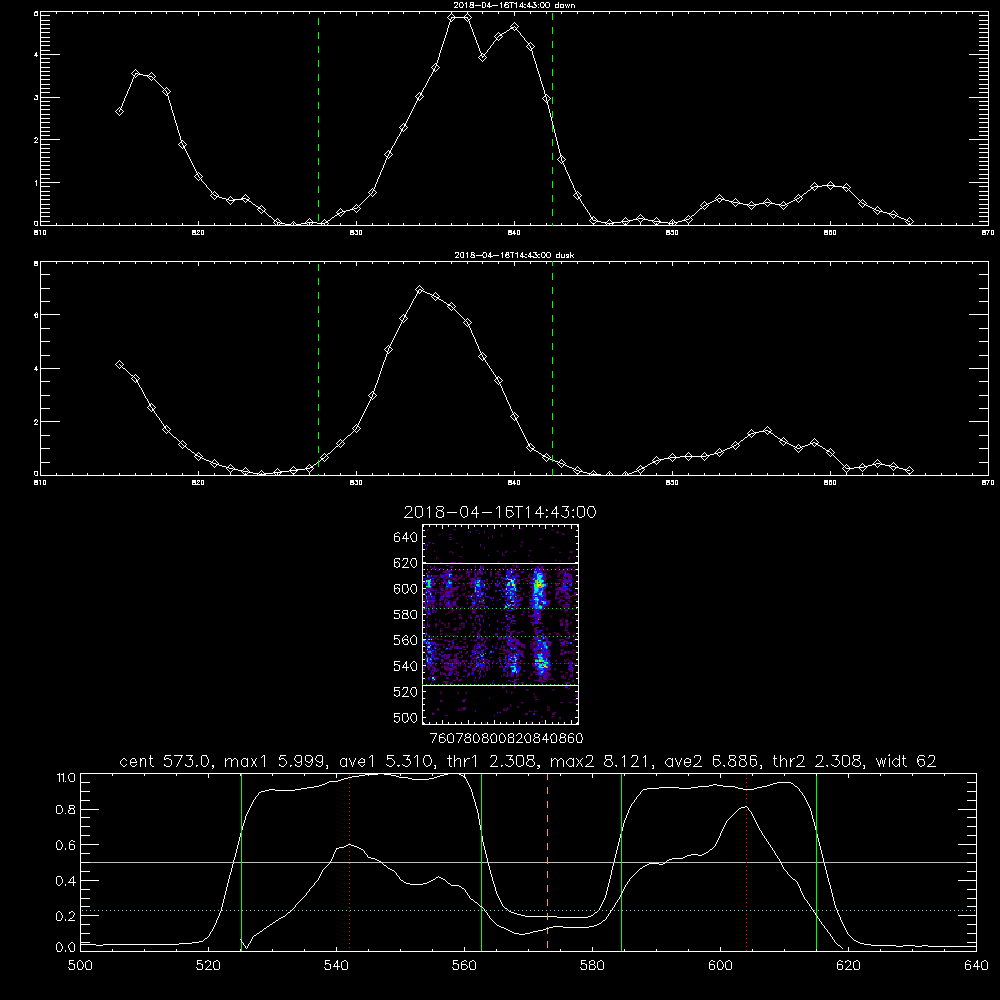Click bottom plot x-axis label '500'
The image size is (1000, 1000).
click(80, 966)
